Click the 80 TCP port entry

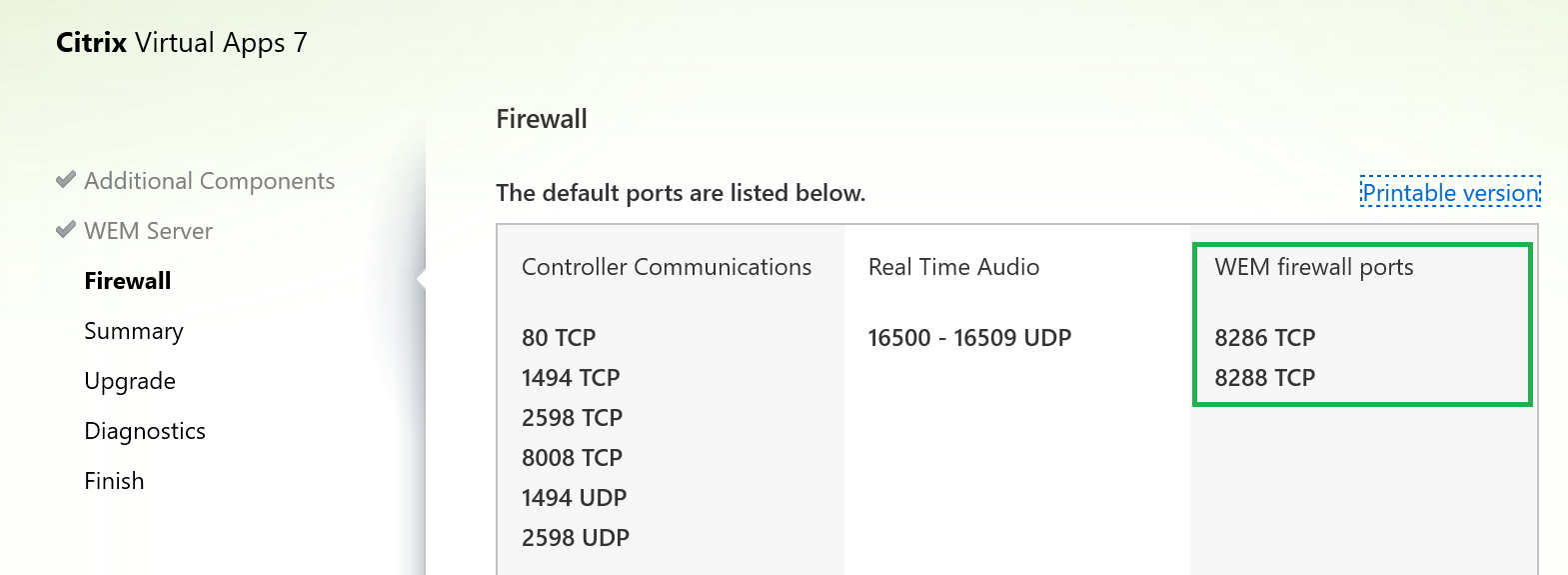558,338
